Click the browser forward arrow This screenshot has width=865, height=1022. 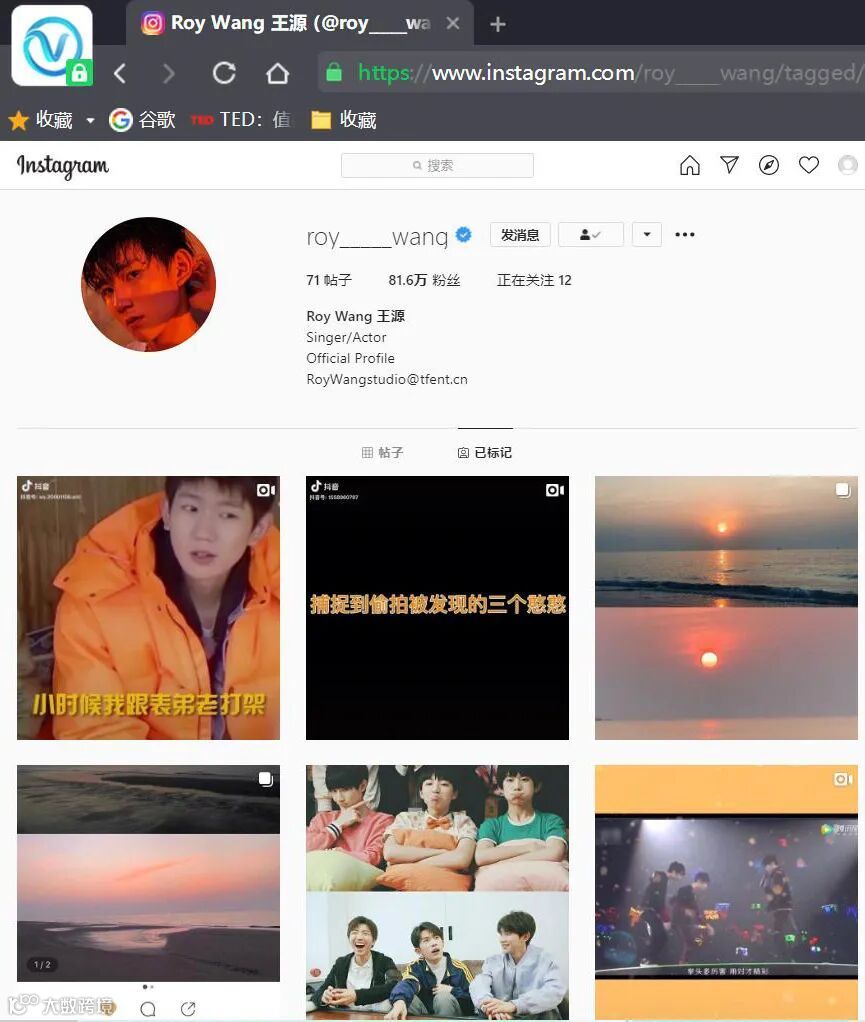[168, 73]
